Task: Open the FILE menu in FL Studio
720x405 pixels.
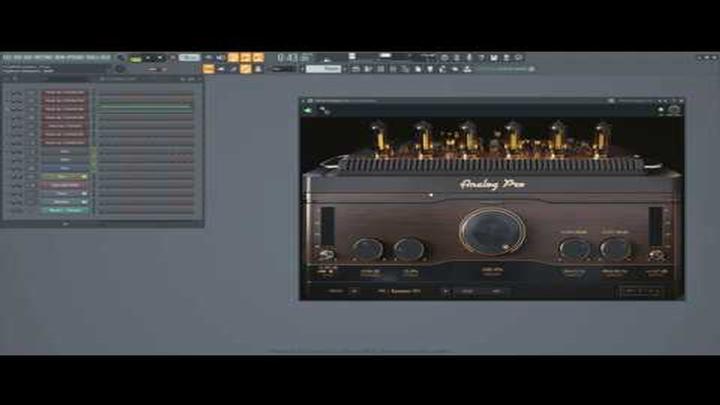Action: coord(6,58)
